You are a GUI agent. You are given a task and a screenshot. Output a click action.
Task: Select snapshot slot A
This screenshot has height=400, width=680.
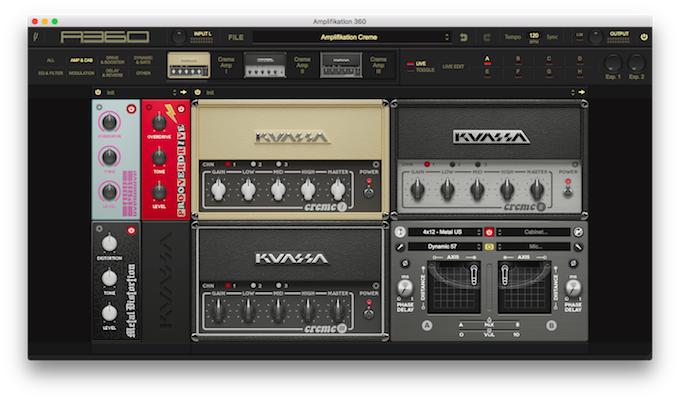pyautogui.click(x=487, y=60)
